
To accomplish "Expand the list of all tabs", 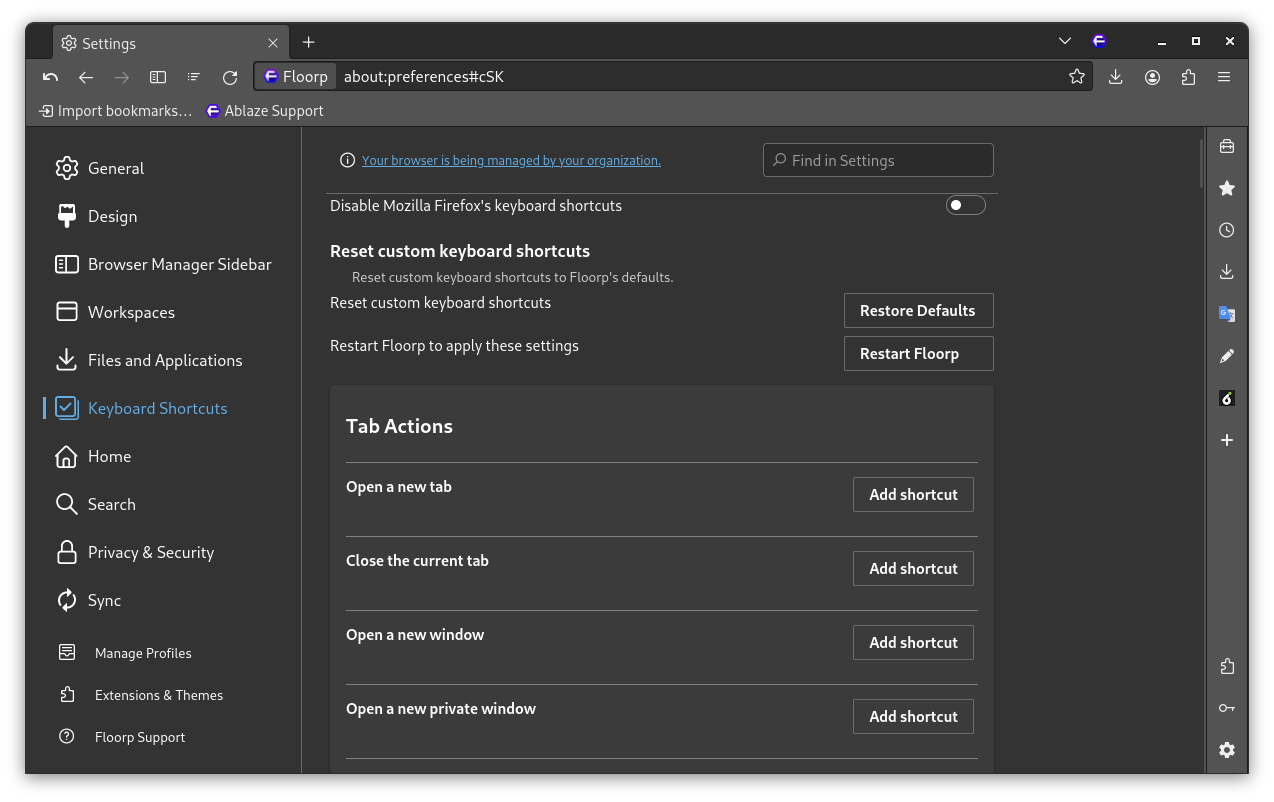I will pos(1064,42).
